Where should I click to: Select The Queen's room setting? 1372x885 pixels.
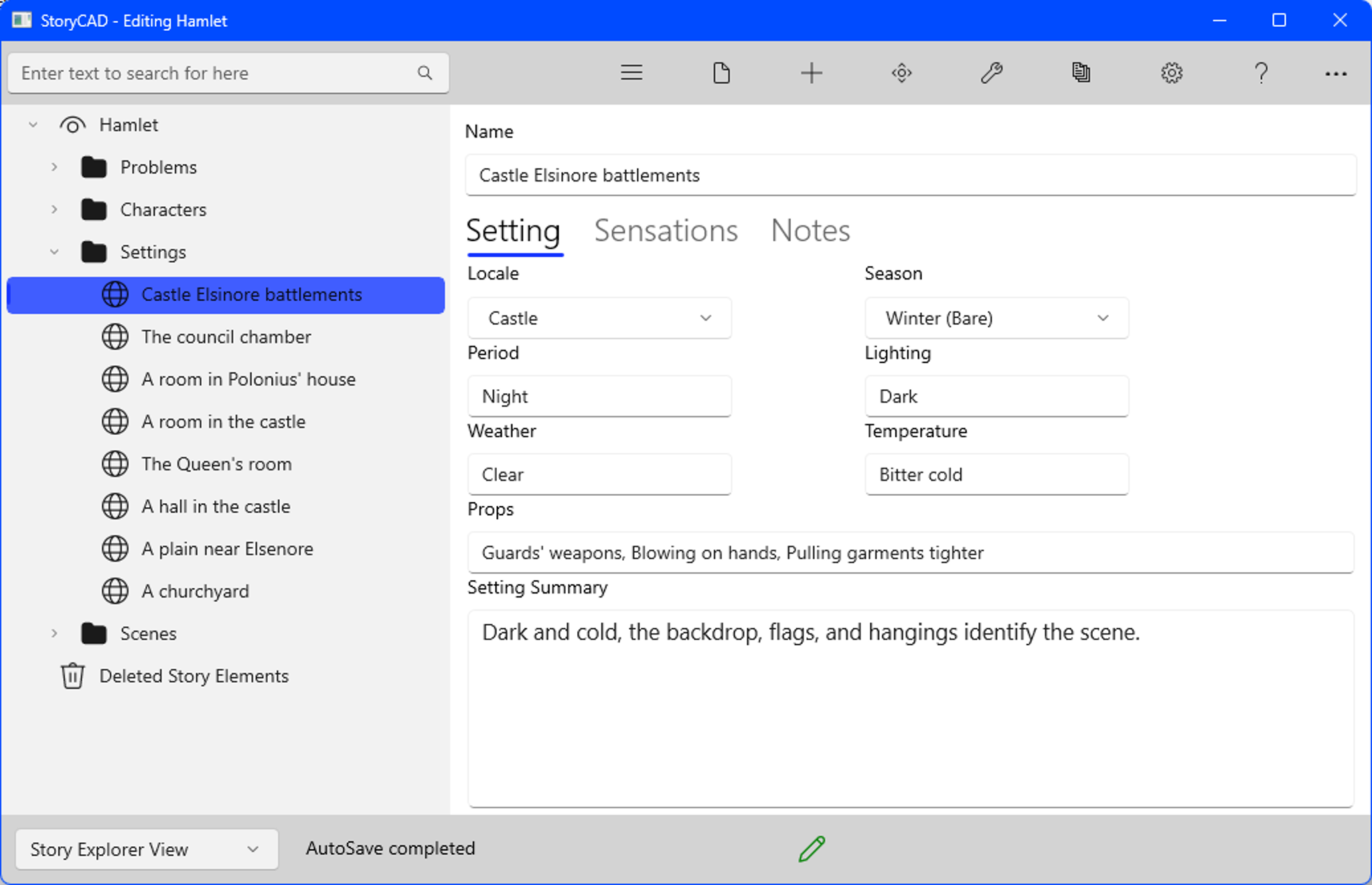216,464
